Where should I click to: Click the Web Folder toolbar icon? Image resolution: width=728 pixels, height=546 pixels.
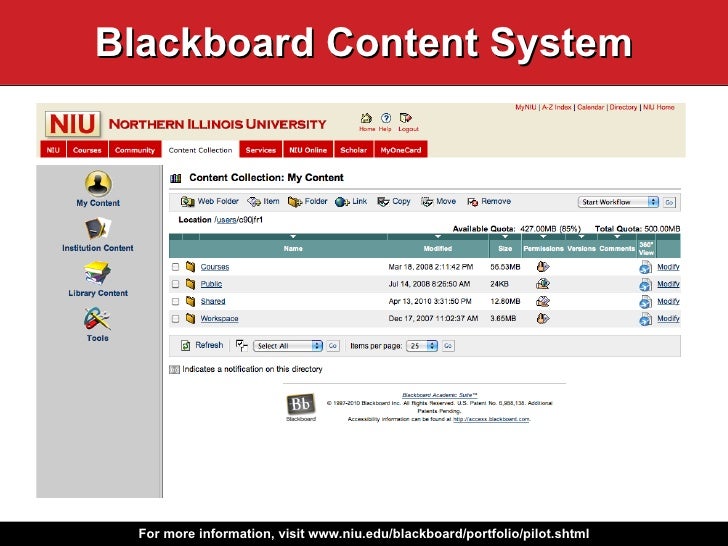click(x=188, y=202)
